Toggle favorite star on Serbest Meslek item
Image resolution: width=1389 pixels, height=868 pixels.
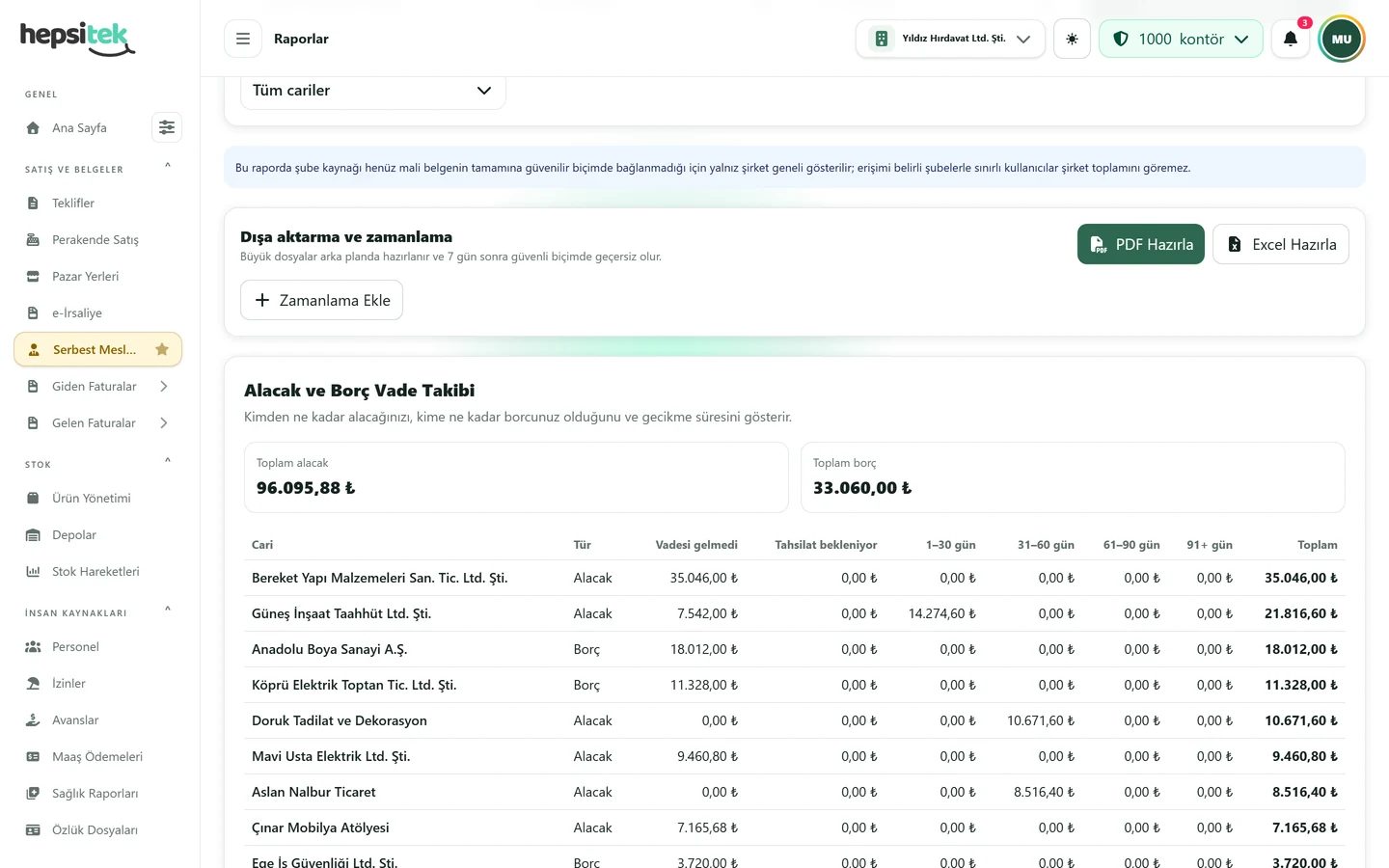[x=162, y=349]
